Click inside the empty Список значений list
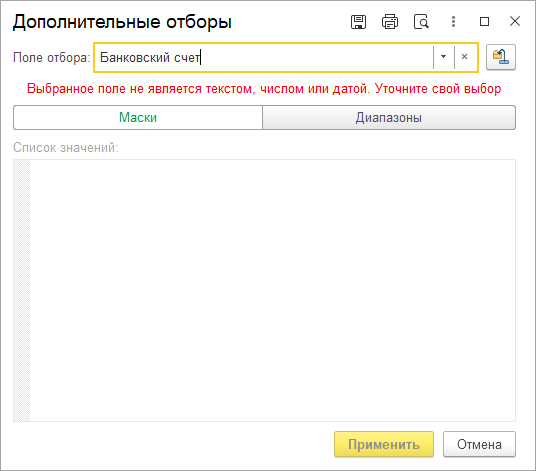This screenshot has height=471, width=536. (272, 290)
